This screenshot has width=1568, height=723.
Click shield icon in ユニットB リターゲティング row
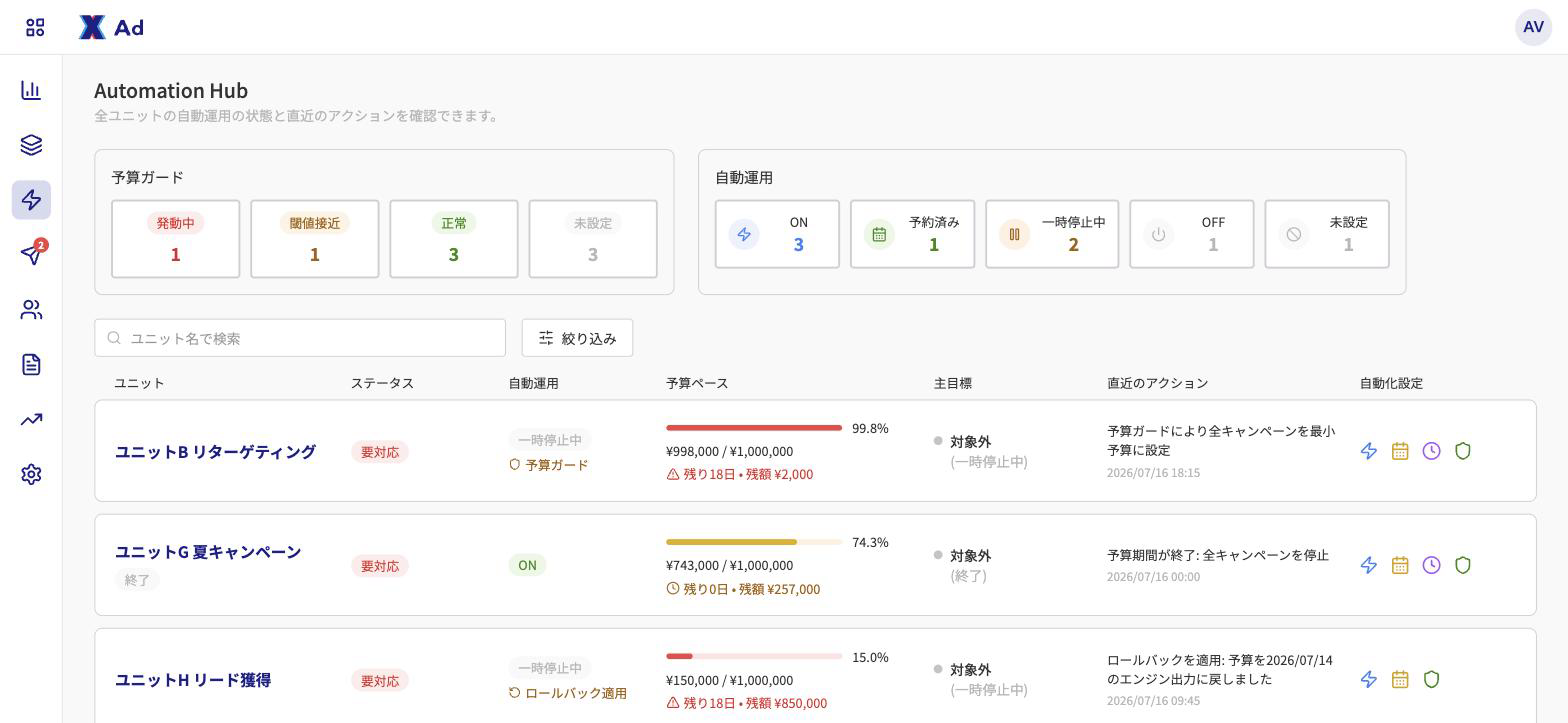pyautogui.click(x=1463, y=451)
